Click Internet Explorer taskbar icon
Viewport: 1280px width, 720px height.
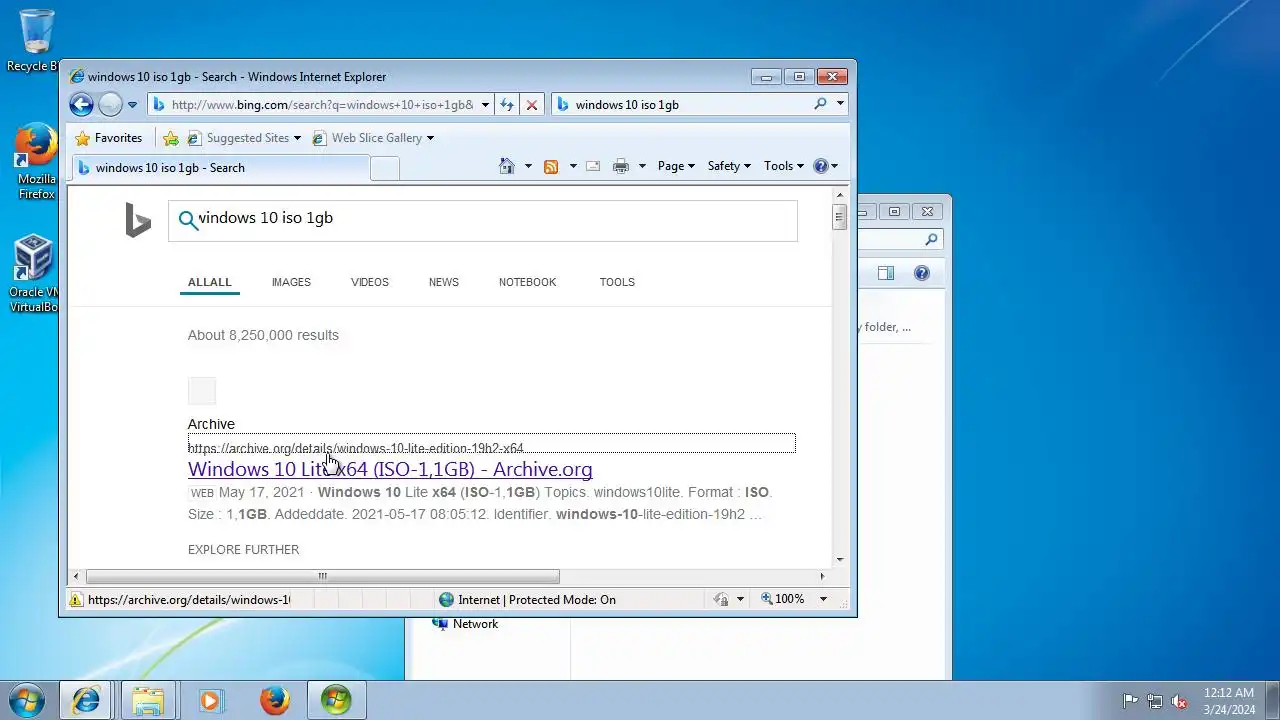[86, 700]
